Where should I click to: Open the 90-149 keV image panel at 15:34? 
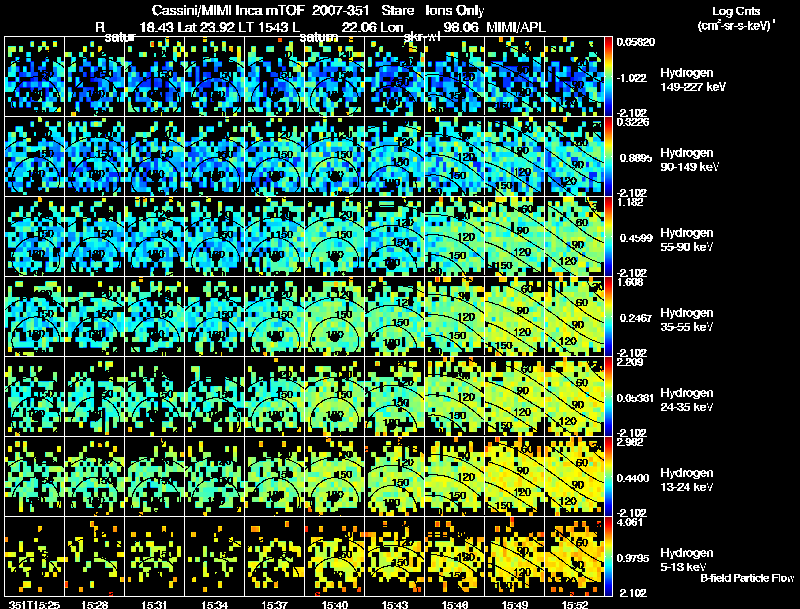tap(214, 157)
